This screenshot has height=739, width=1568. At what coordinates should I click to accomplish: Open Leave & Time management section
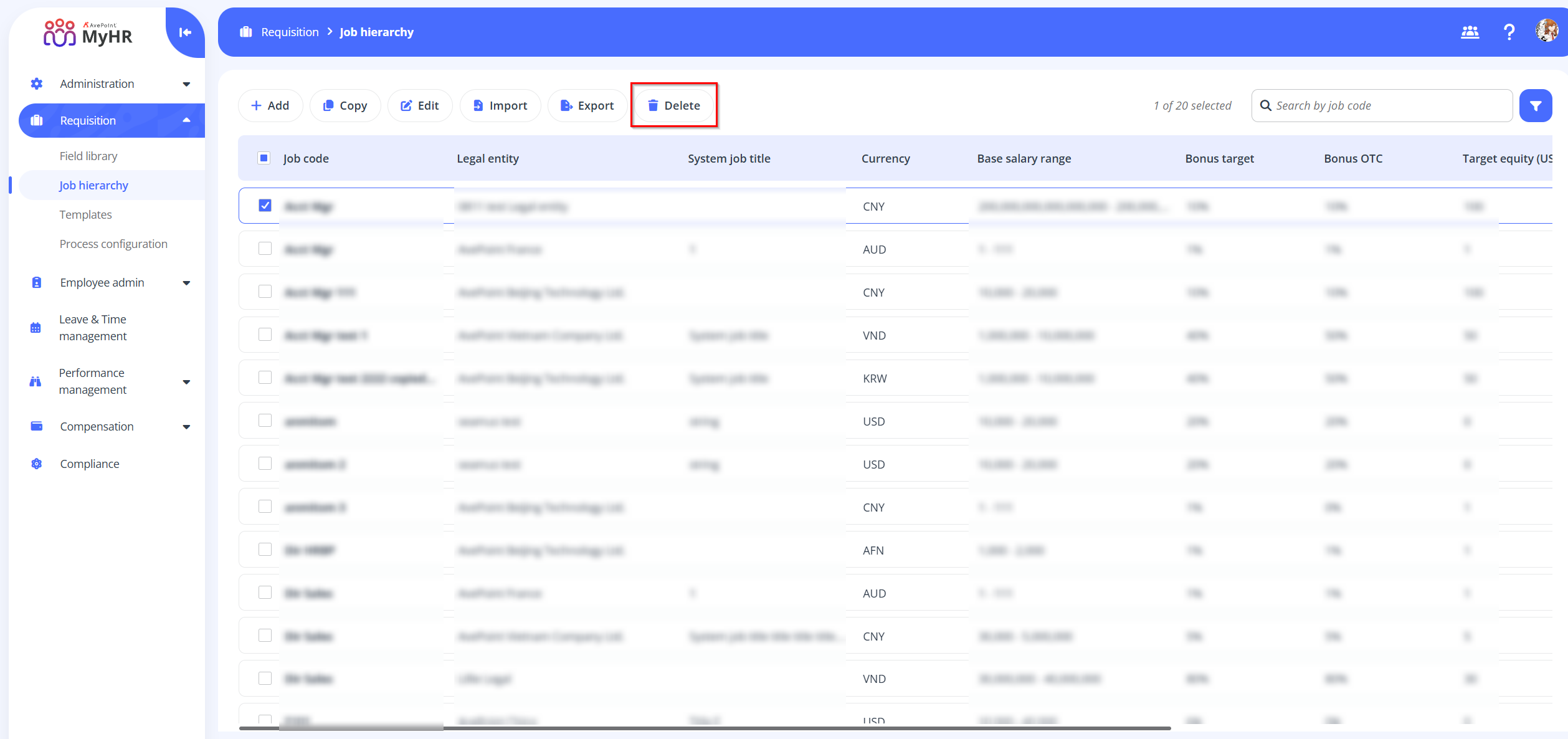pos(93,328)
